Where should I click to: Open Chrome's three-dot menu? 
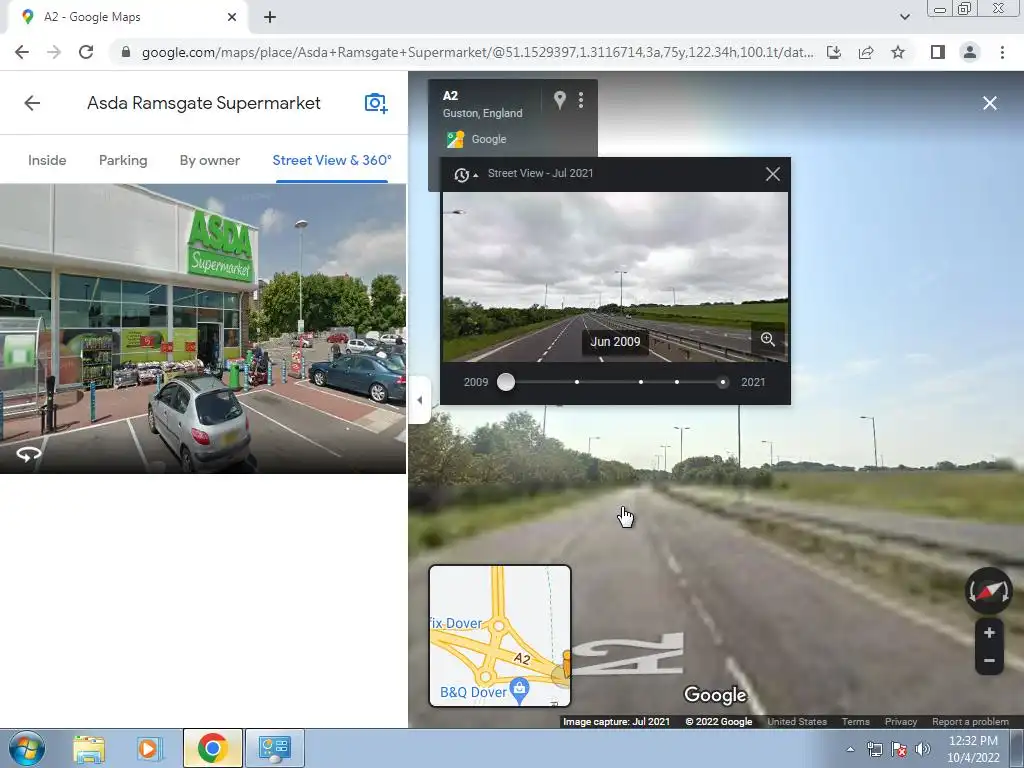pos(1002,52)
